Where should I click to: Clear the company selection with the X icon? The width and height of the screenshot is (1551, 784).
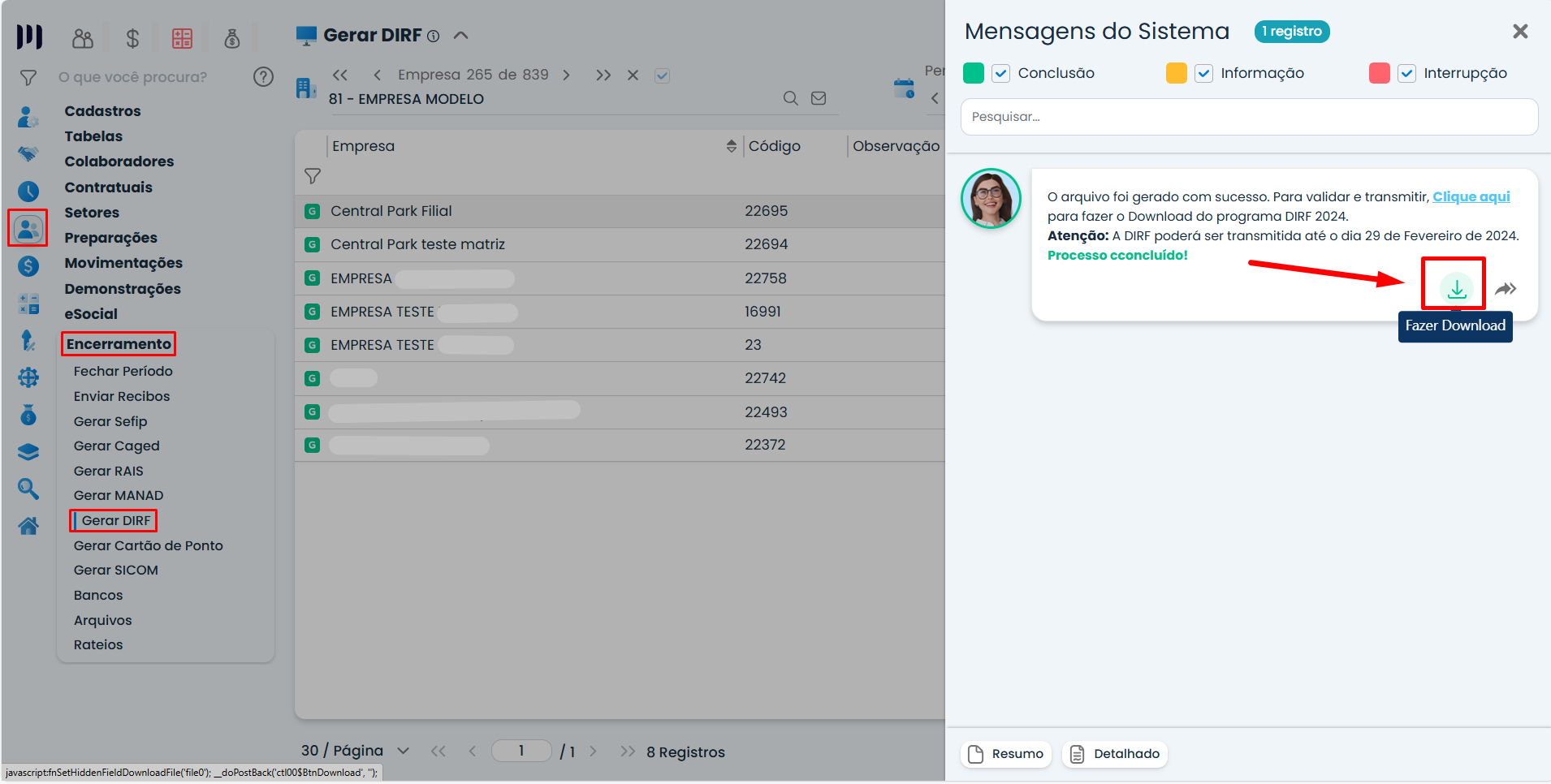(633, 75)
